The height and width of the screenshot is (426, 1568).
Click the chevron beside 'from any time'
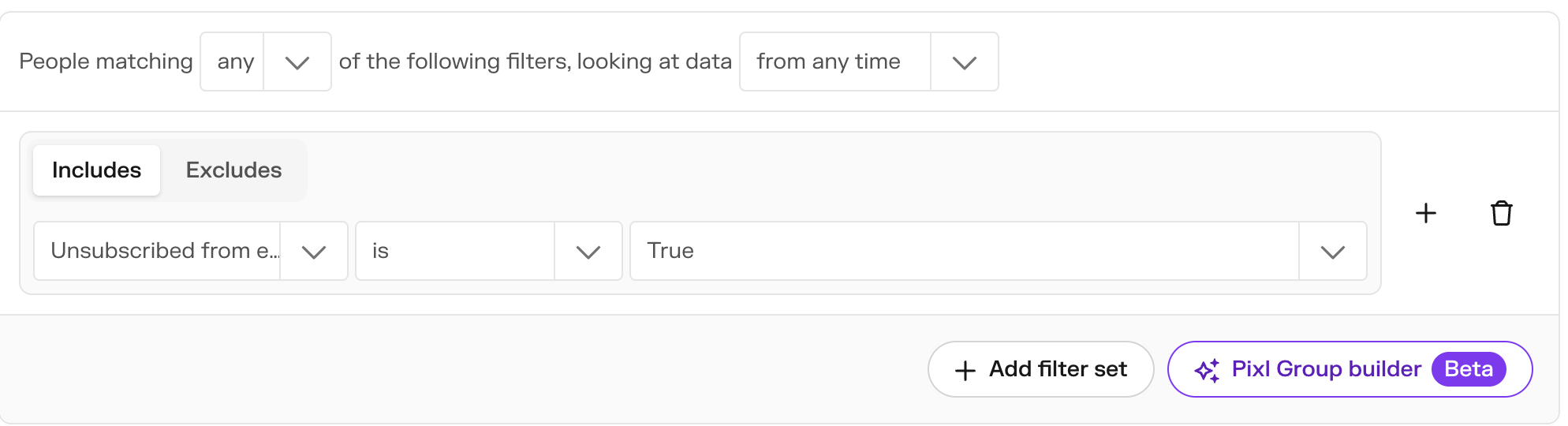964,62
